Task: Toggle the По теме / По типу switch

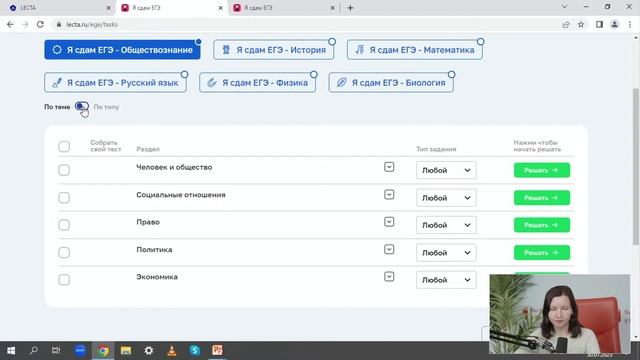Action: click(x=82, y=107)
